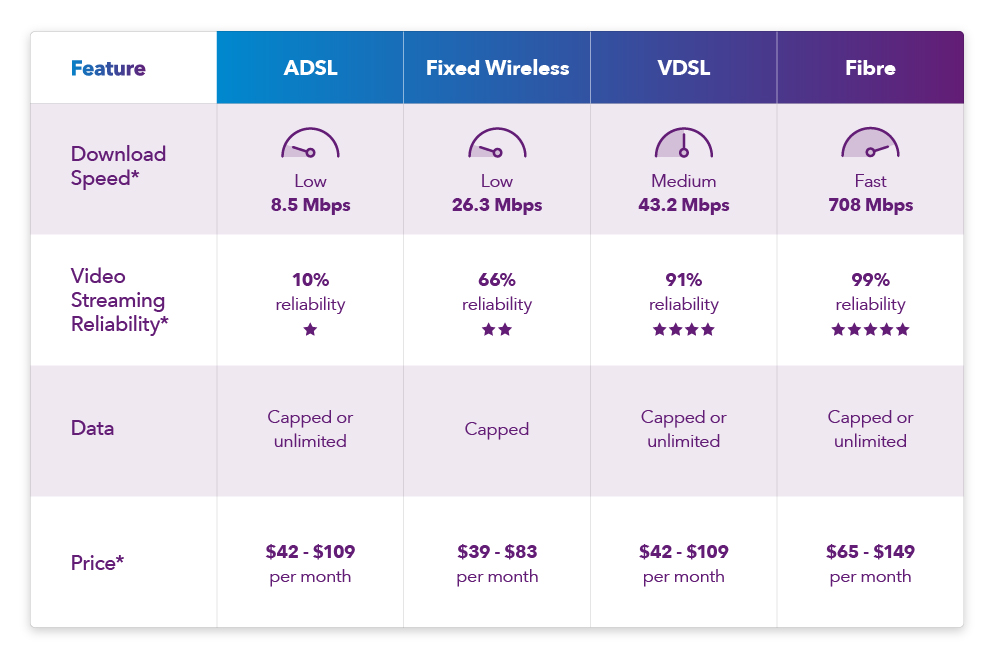Click the five stars under Fibre reliability

870,329
